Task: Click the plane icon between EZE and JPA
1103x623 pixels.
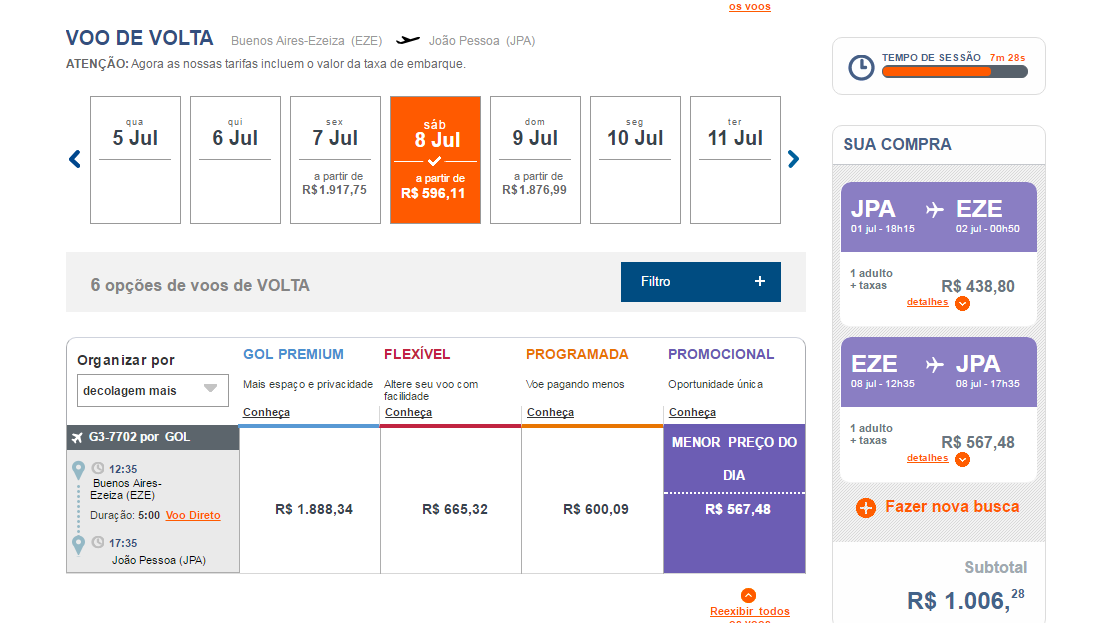Action: [x=934, y=364]
